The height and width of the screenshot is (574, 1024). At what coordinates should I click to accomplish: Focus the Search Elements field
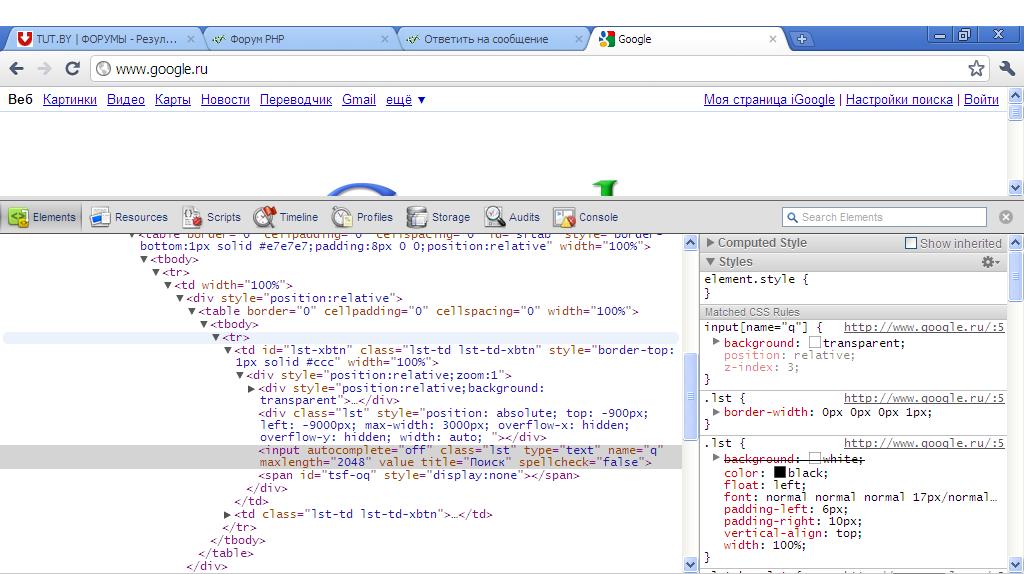point(884,217)
